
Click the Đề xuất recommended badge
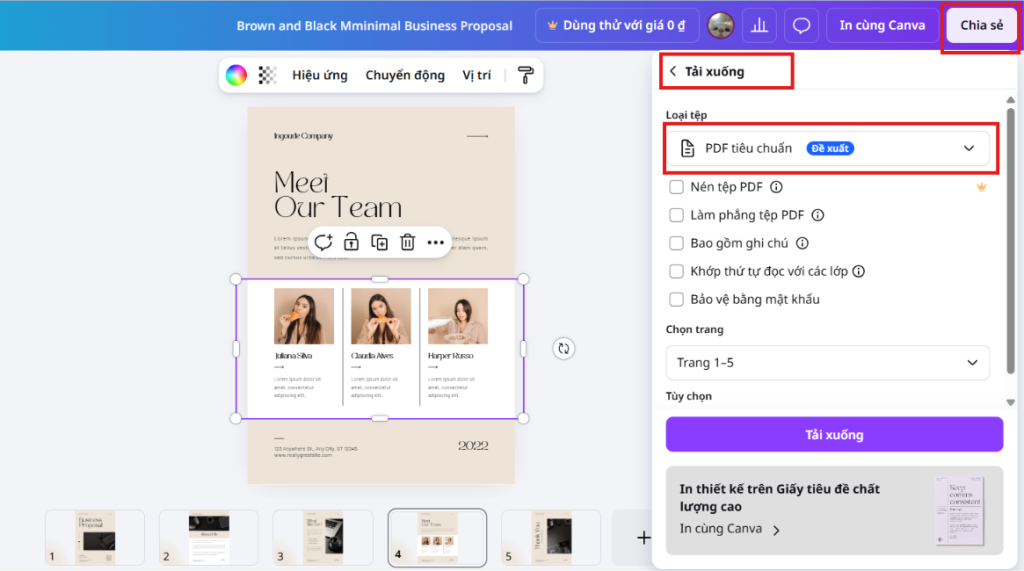830,148
